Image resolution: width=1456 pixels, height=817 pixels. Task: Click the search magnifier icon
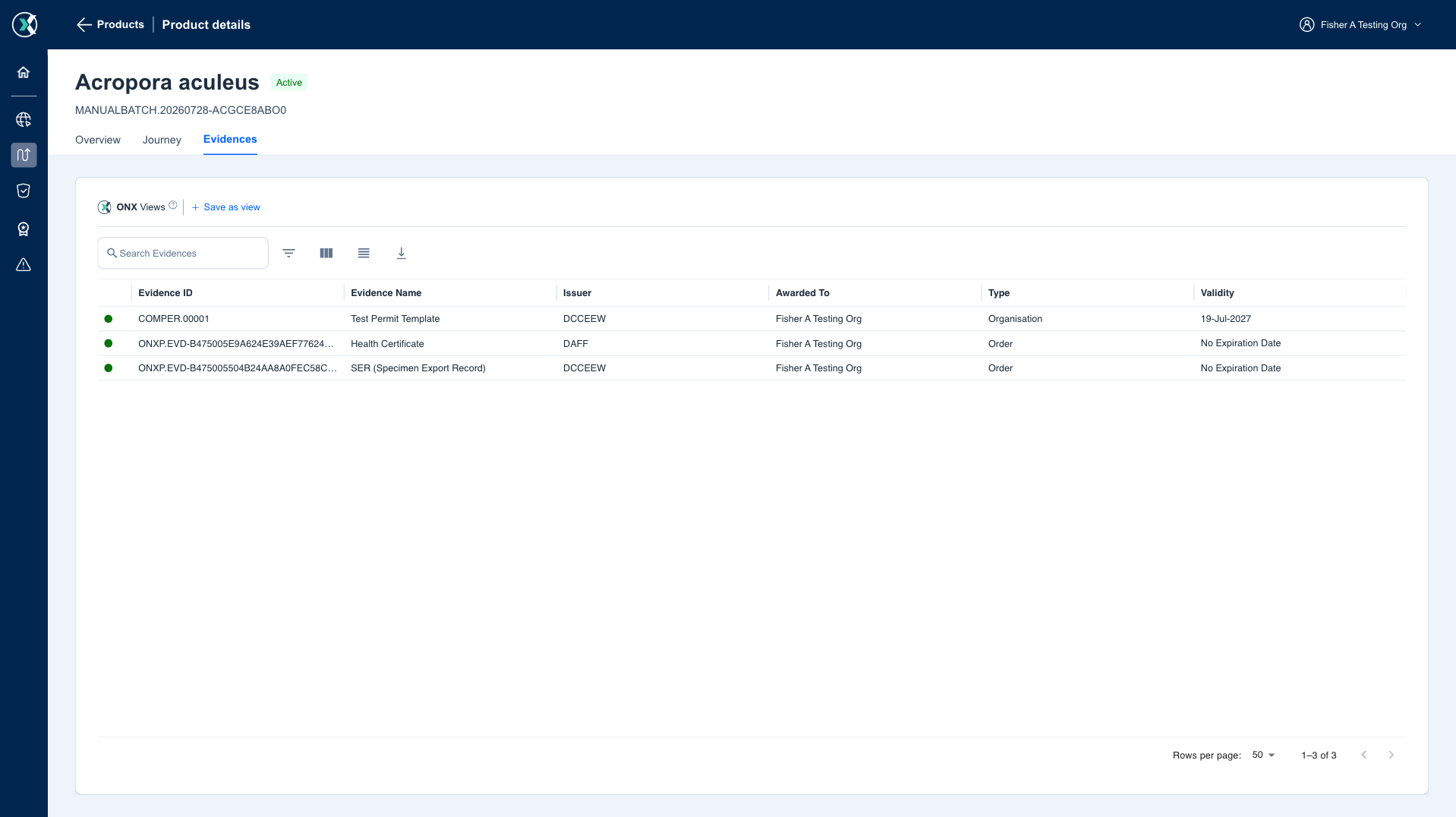click(x=112, y=253)
